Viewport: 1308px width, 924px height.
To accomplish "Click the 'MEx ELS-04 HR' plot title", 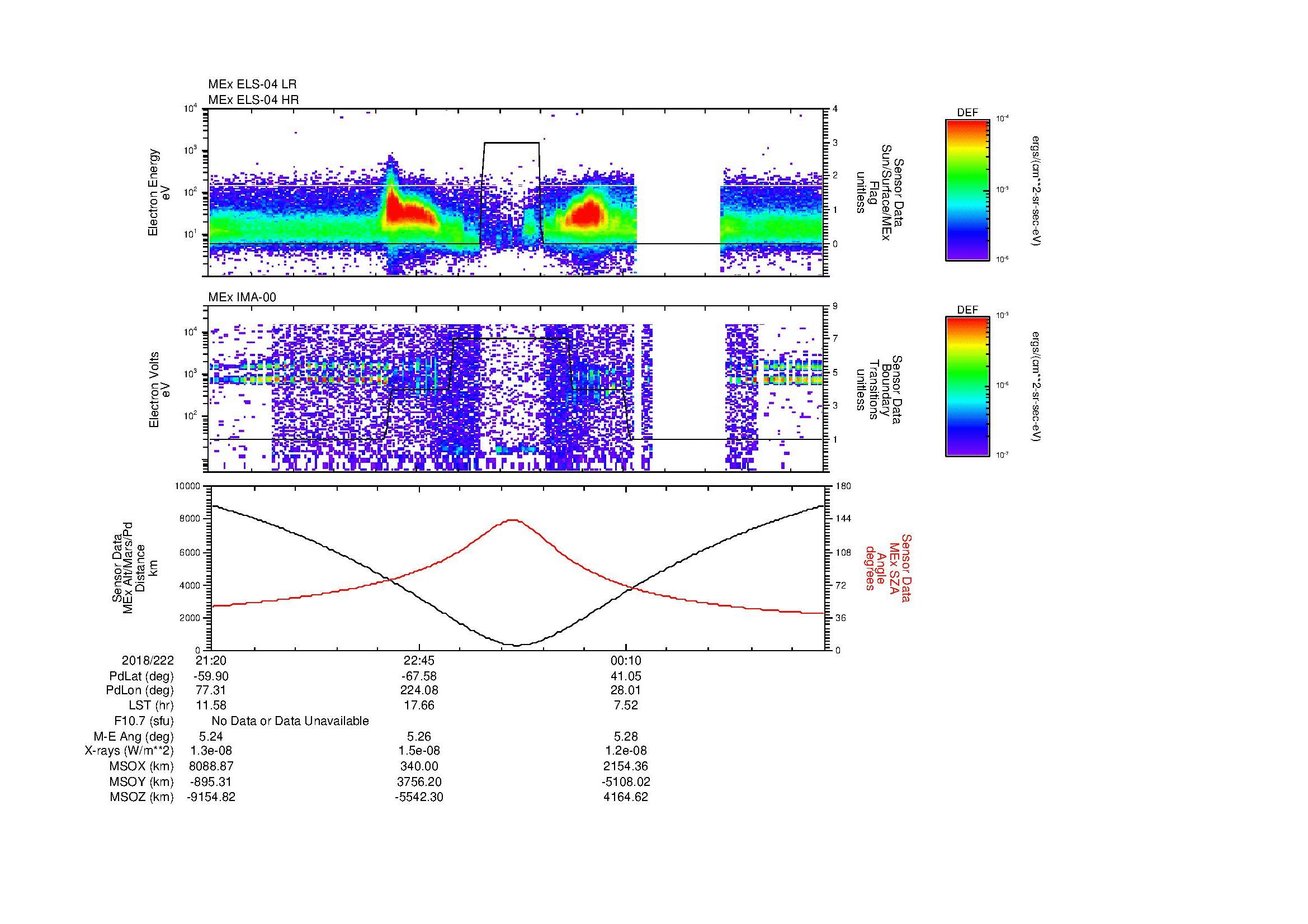I will pyautogui.click(x=253, y=99).
